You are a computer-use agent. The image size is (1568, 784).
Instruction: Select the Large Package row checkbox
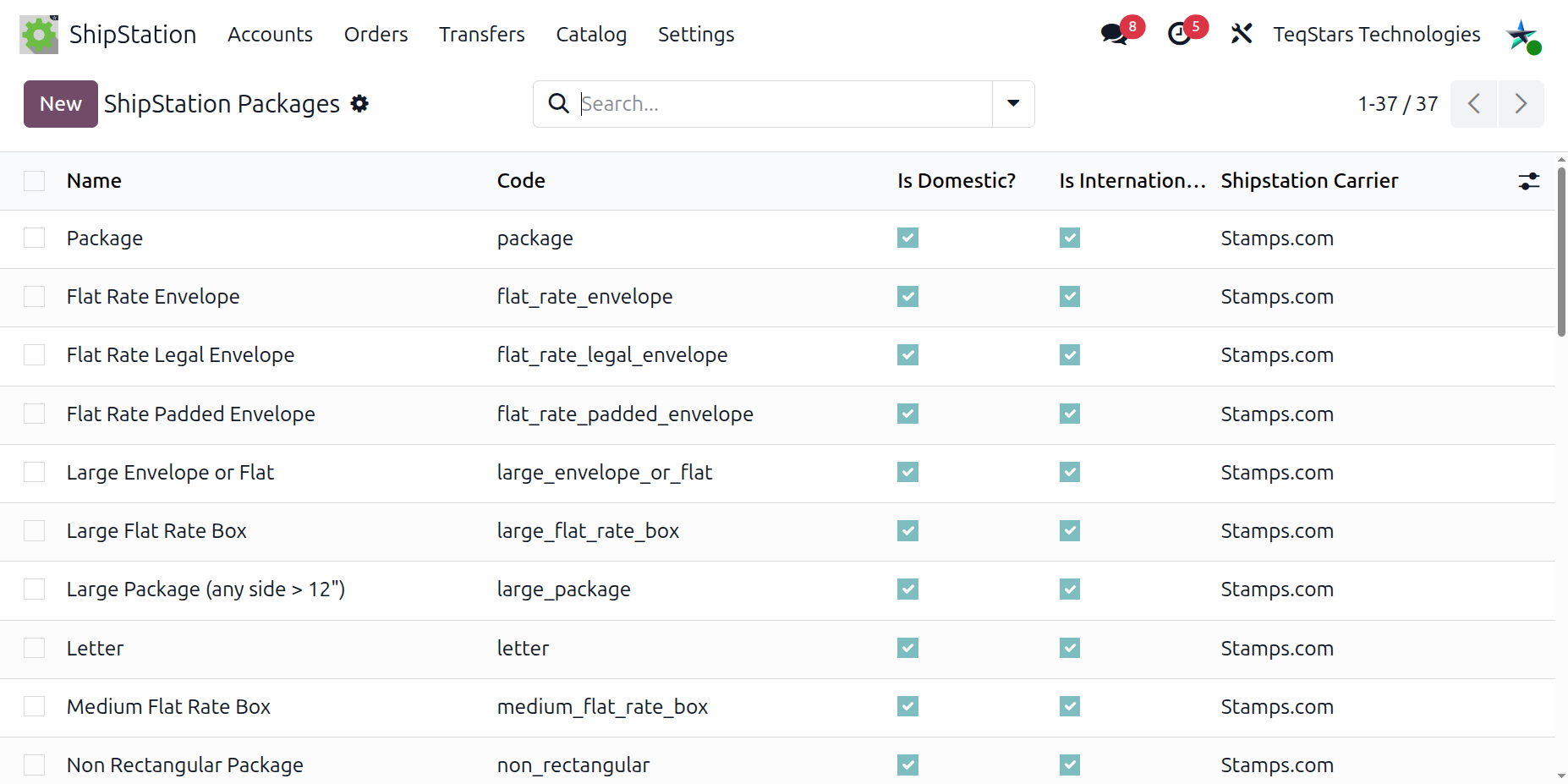point(35,589)
